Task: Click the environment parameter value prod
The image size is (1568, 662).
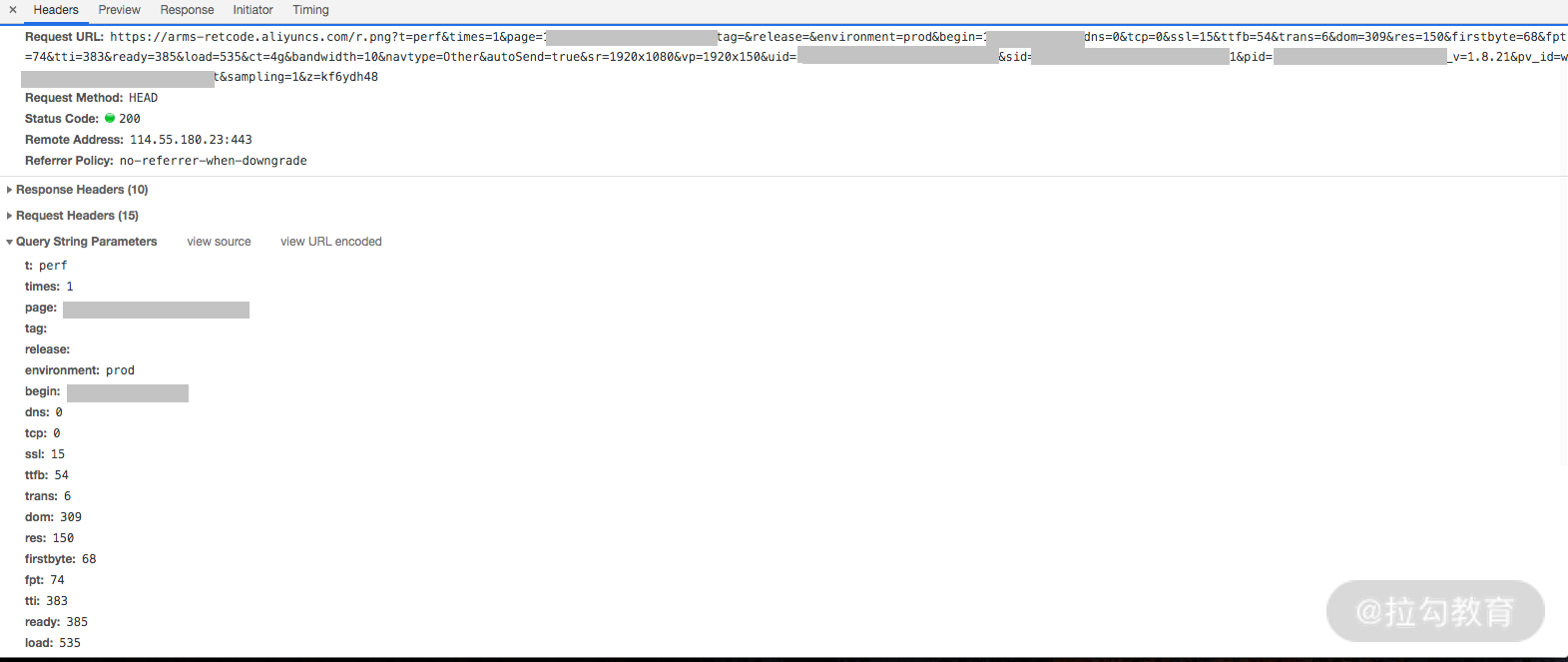Action: pyautogui.click(x=120, y=370)
